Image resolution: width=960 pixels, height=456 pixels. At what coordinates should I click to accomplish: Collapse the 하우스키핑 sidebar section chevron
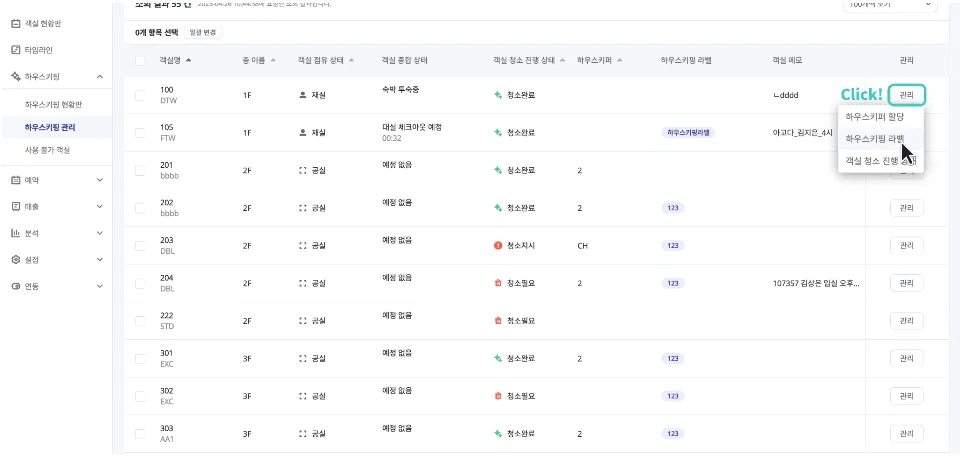click(100, 76)
